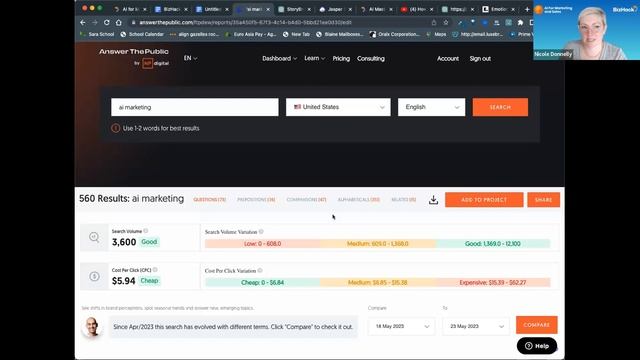This screenshot has height=360, width=640.
Task: Select the Alphabeticals results tab
Action: 358,200
